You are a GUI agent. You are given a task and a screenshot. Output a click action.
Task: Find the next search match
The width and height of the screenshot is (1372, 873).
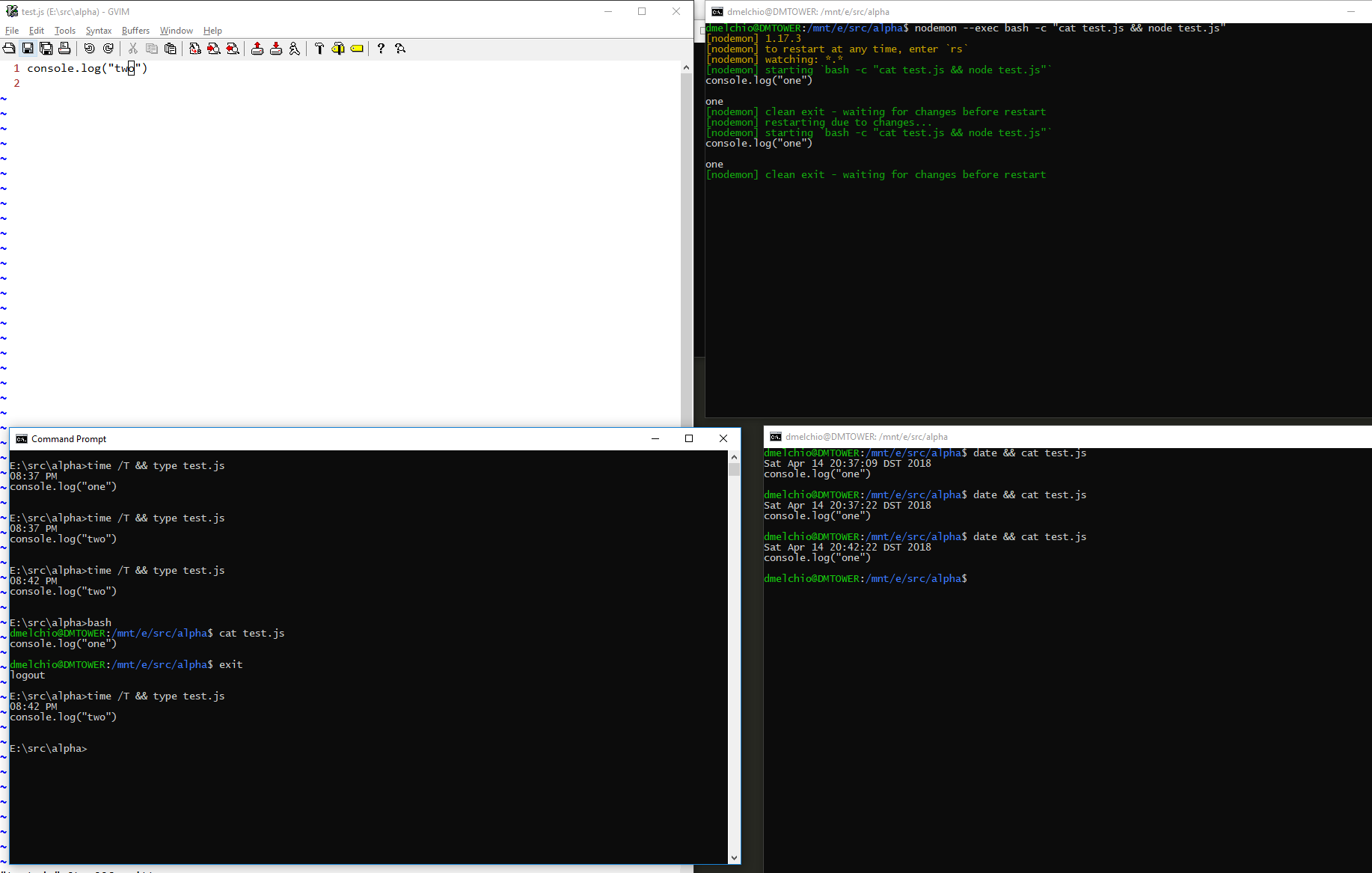(x=214, y=48)
